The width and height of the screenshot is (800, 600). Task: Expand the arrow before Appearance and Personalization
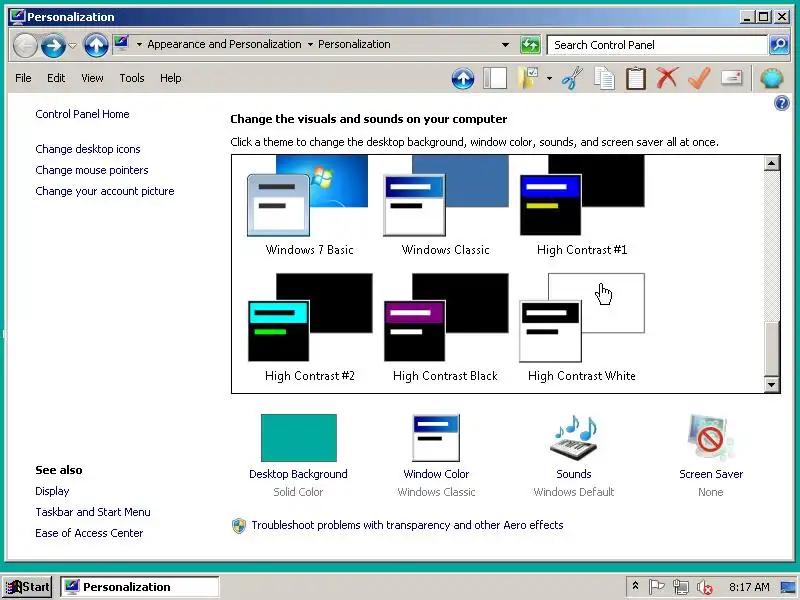coord(139,44)
